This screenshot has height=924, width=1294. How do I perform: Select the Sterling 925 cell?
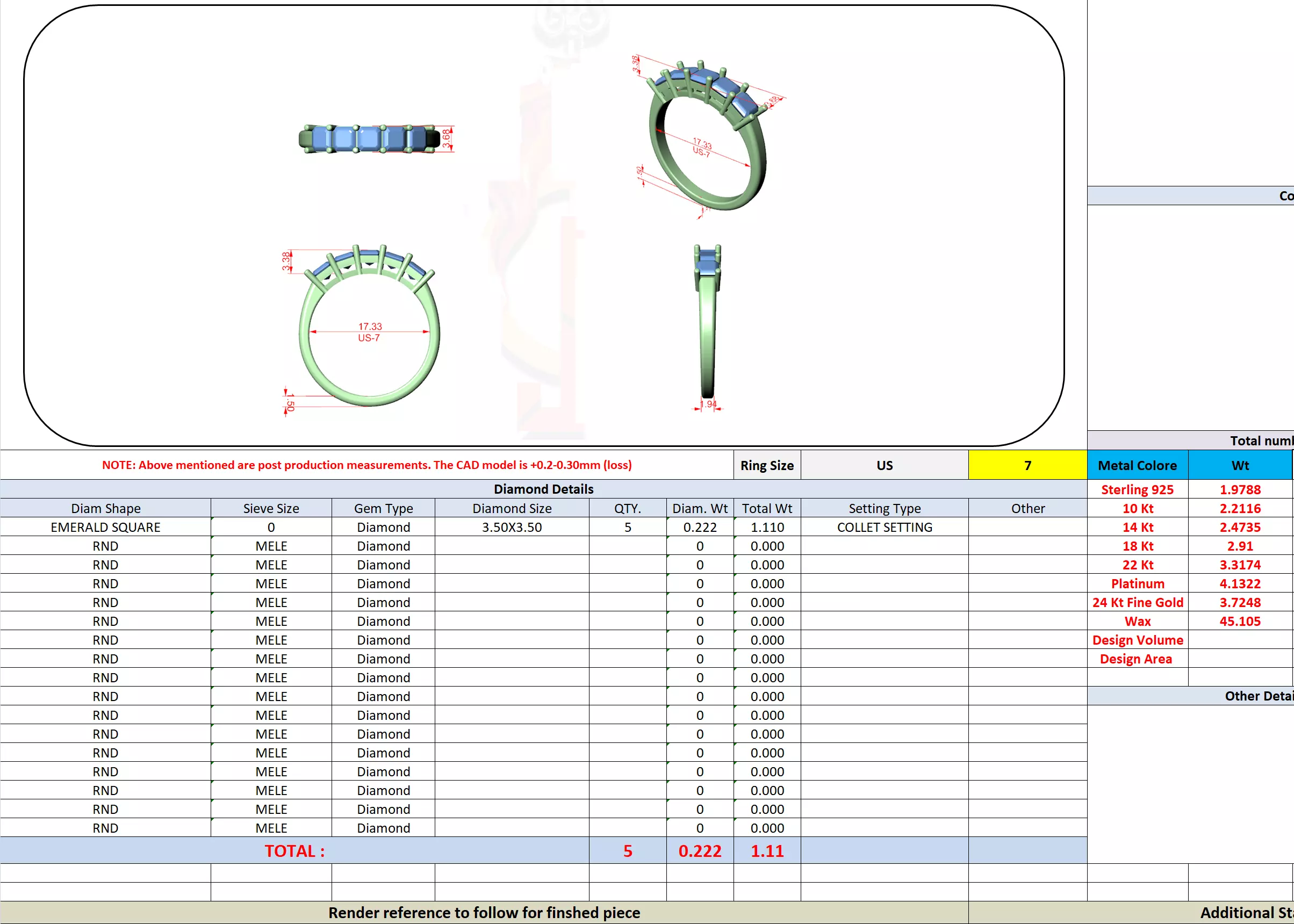pyautogui.click(x=1137, y=489)
